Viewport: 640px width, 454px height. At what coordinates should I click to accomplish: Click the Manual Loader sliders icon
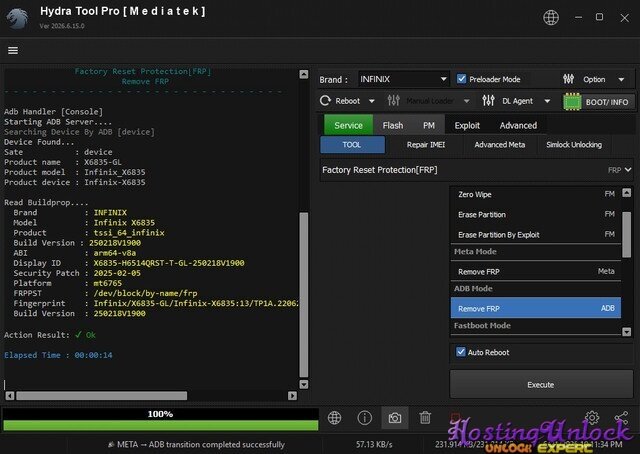pos(393,100)
